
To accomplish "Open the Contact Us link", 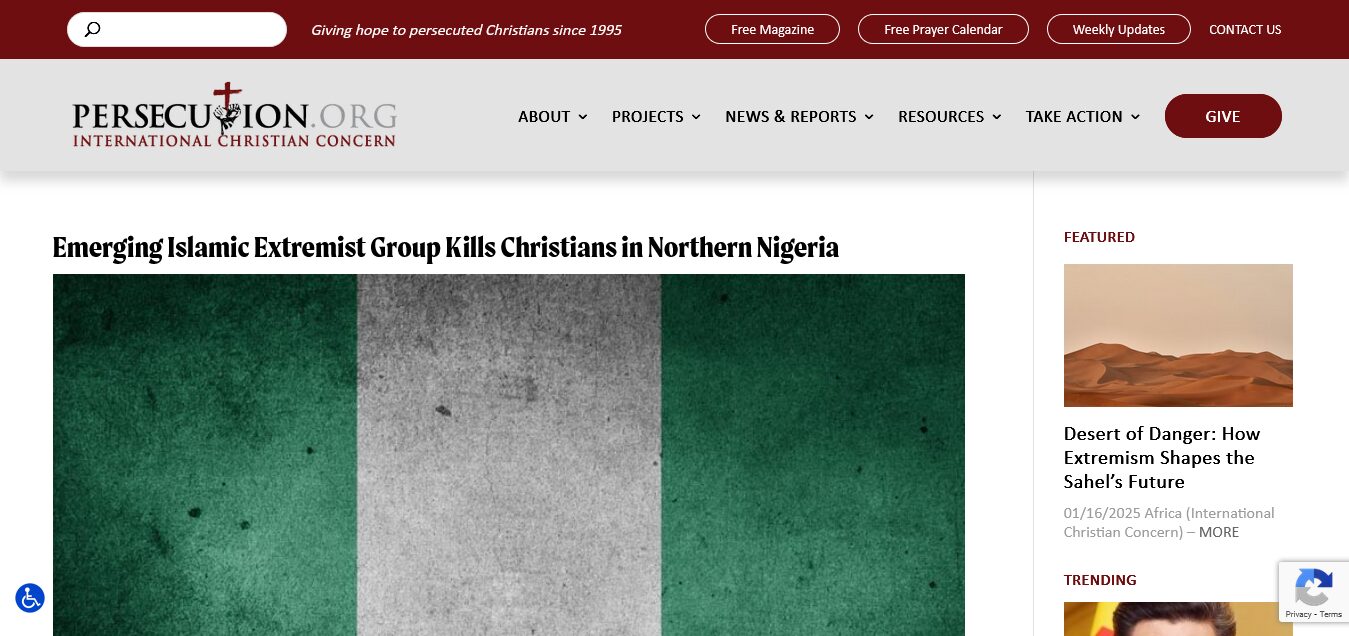I will (1245, 30).
